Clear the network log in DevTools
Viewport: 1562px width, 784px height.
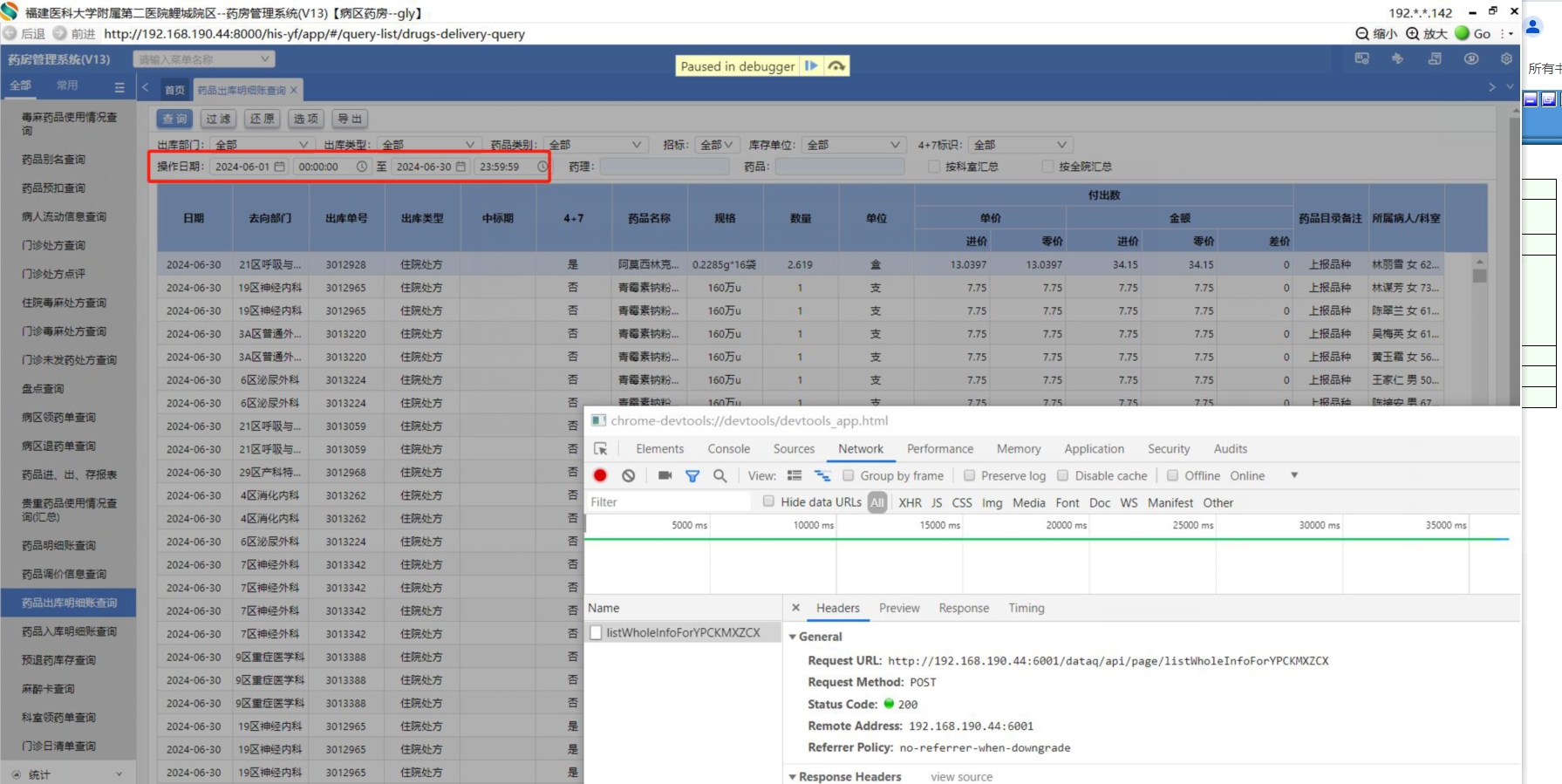(628, 475)
